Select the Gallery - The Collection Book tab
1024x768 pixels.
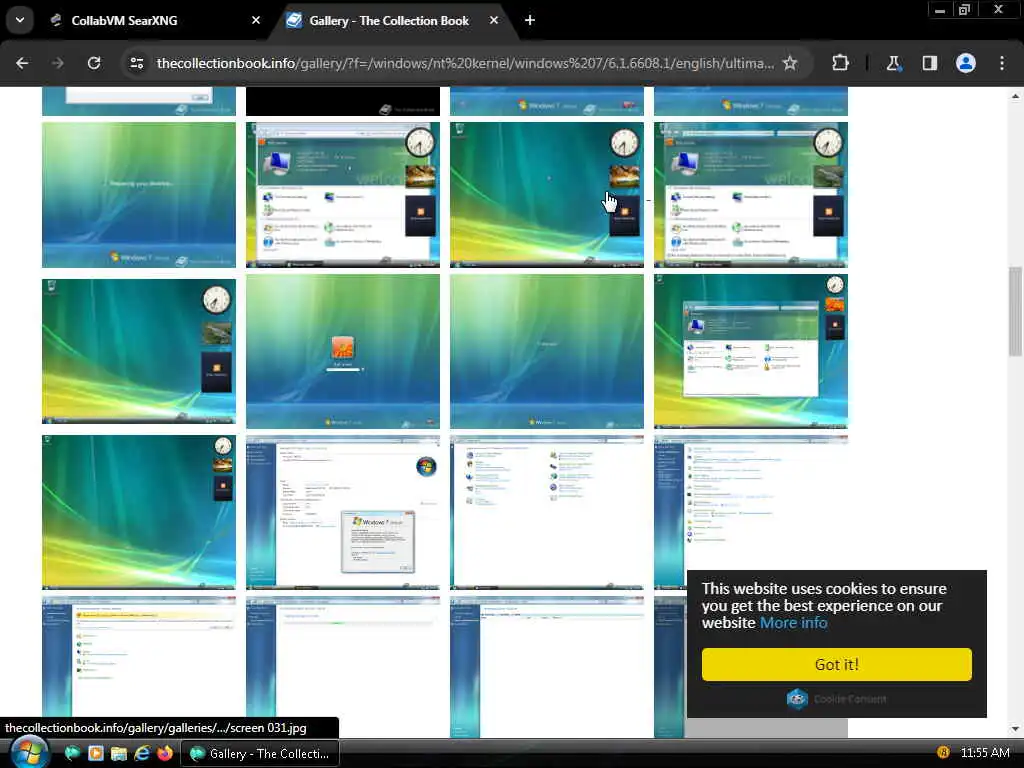pos(391,20)
